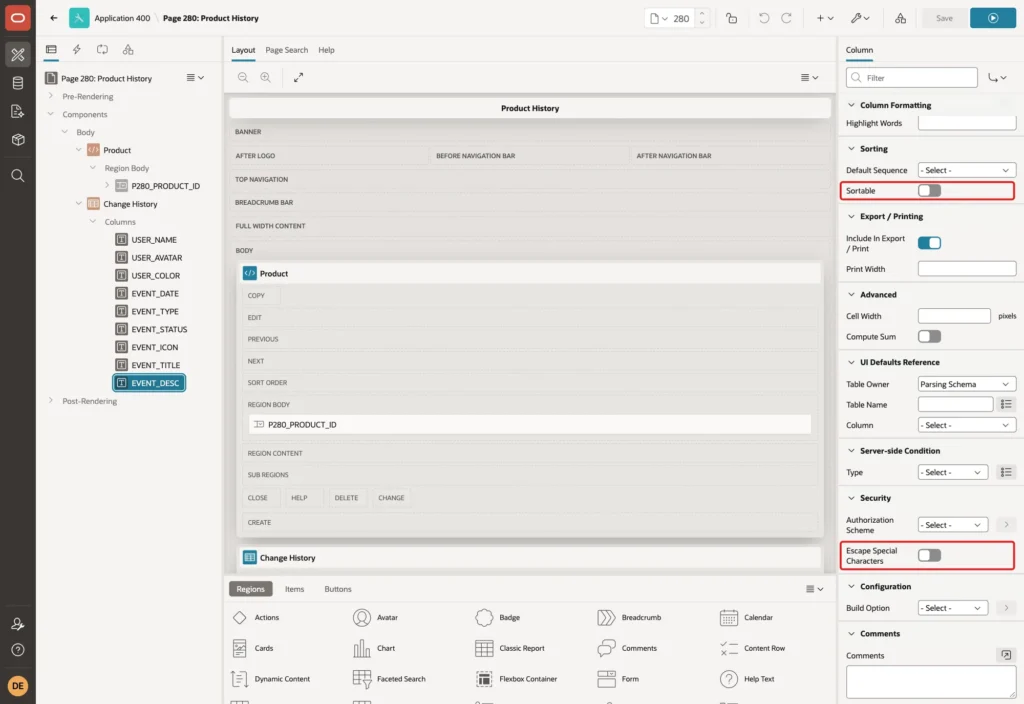Screen dimensions: 1024x704
Task: Redo the last change
Action: (x=786, y=18)
